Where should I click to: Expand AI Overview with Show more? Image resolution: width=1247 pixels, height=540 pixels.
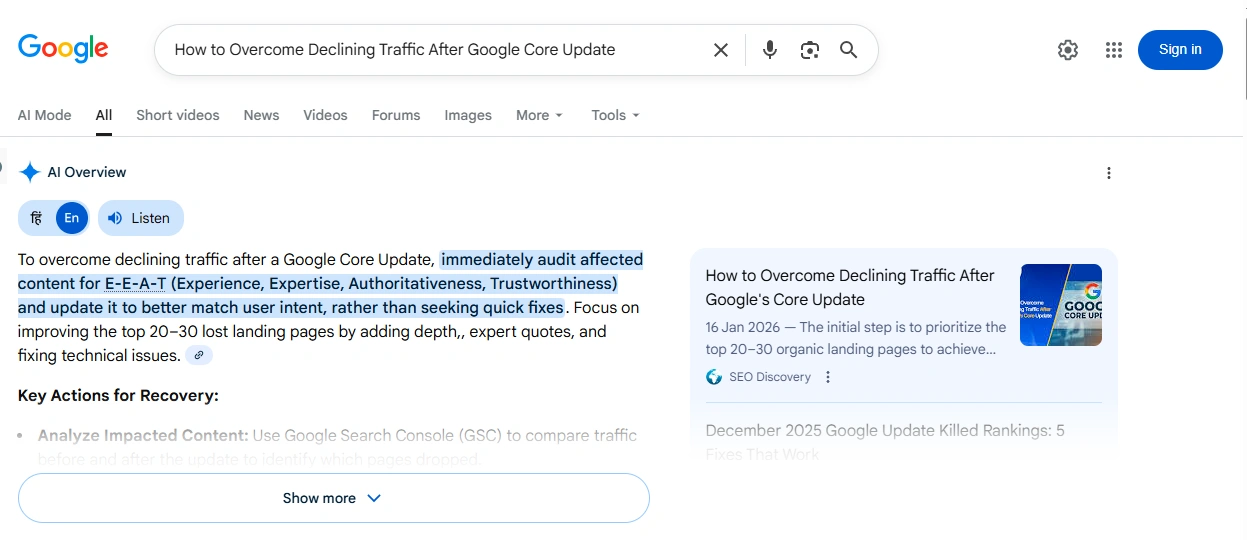(334, 498)
